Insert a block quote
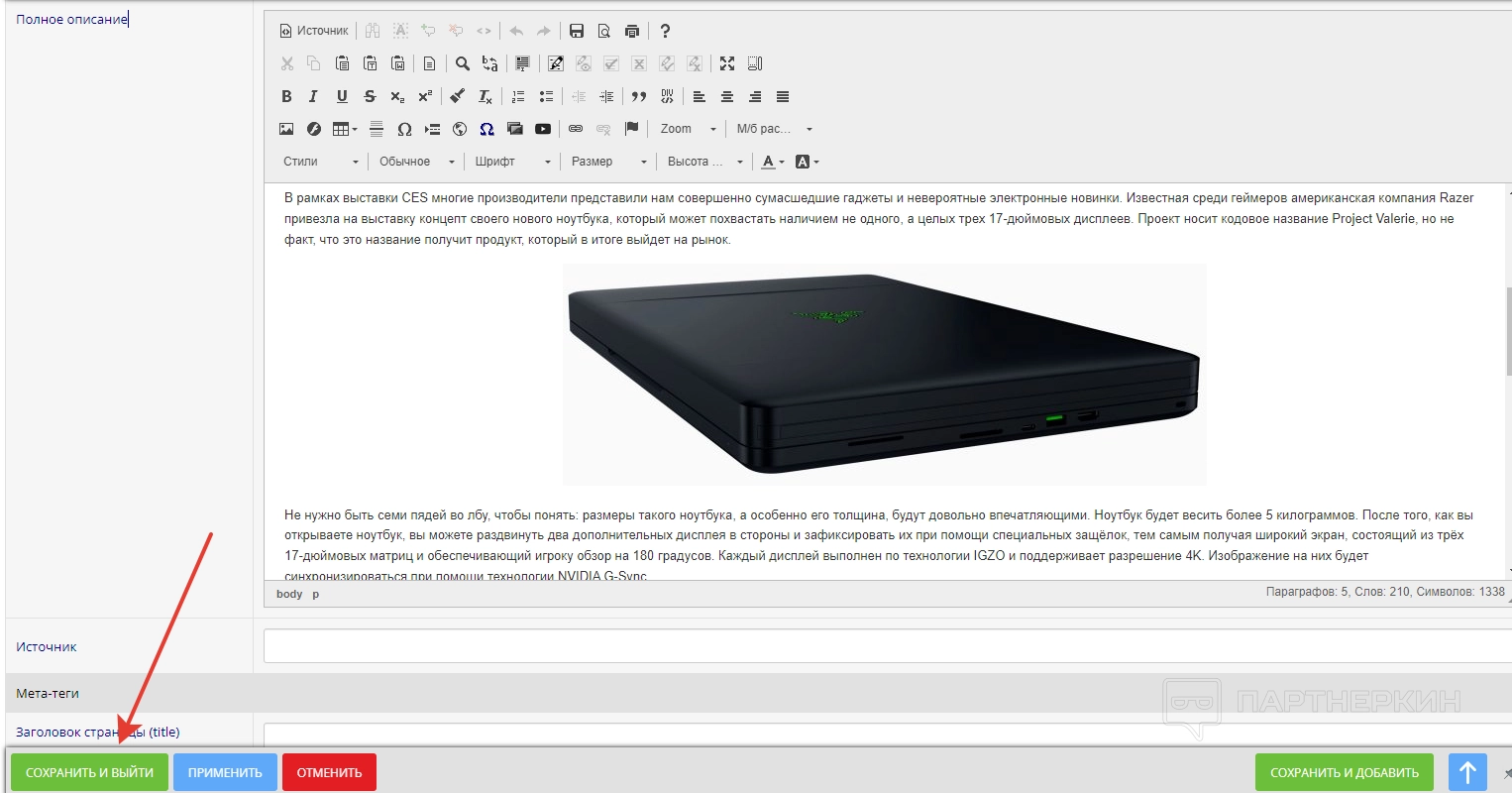Screen dimensions: 1512x793 click(639, 96)
